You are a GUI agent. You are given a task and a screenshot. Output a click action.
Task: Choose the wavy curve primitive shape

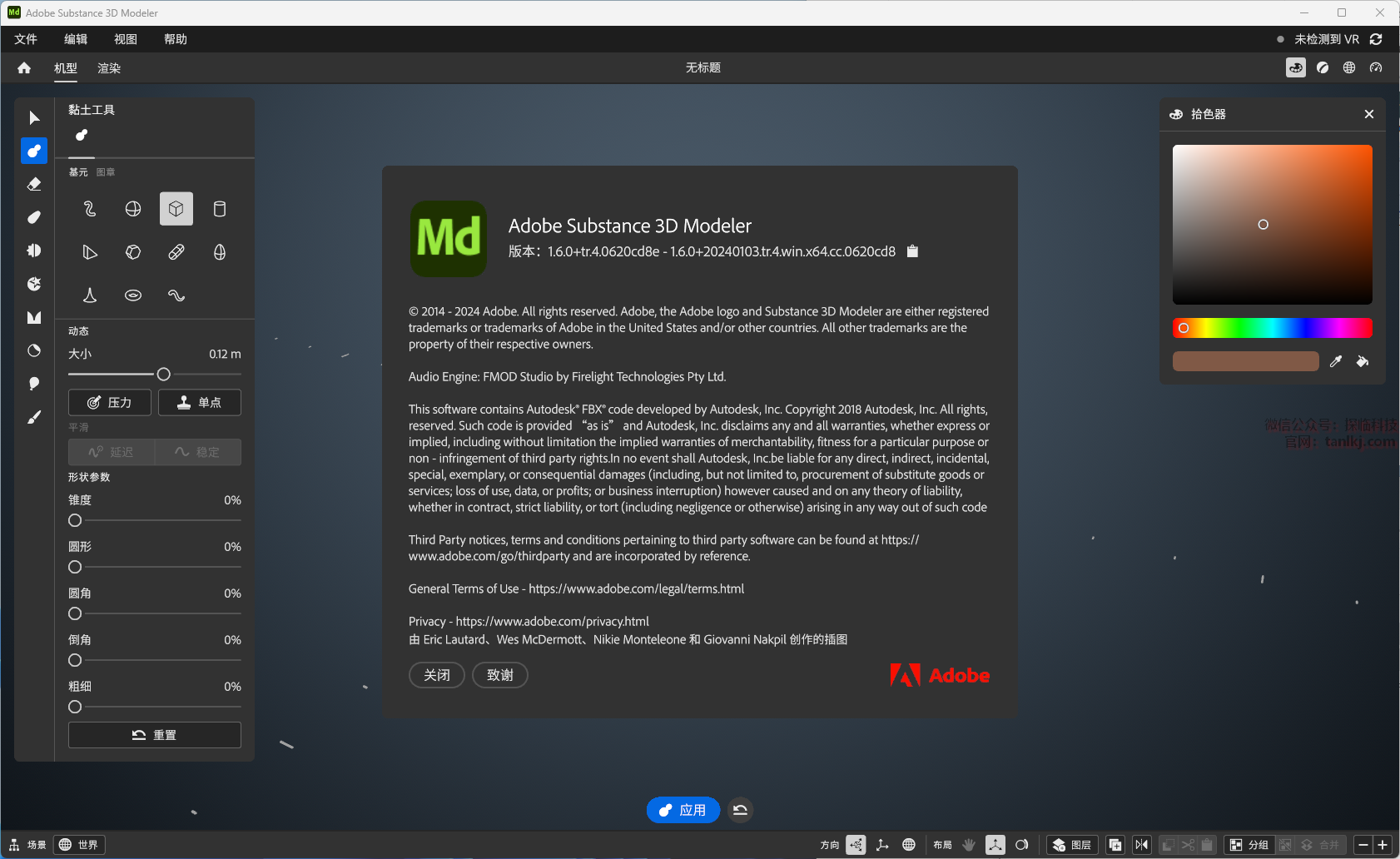176,295
